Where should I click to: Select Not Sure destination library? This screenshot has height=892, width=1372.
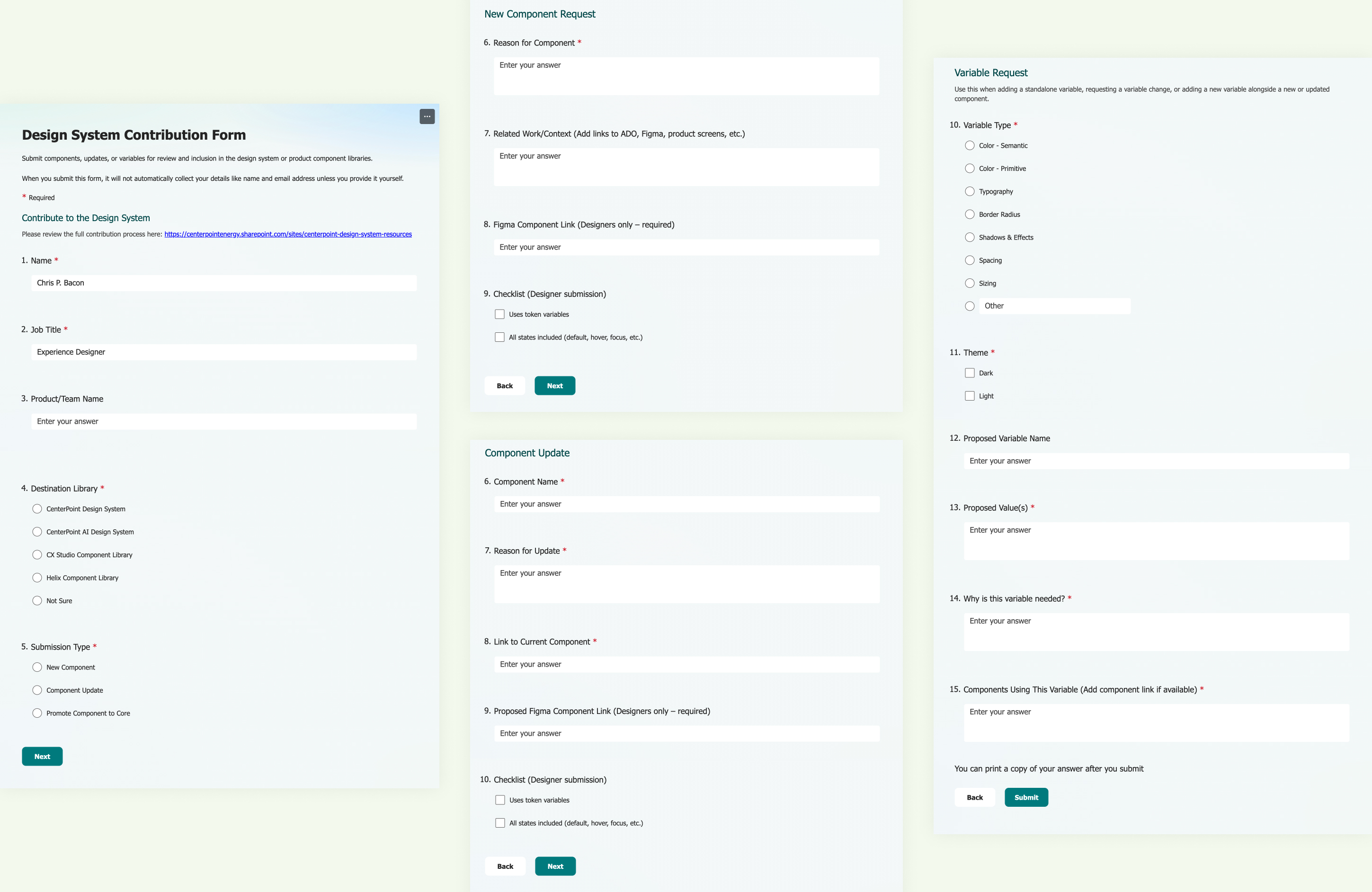point(37,601)
